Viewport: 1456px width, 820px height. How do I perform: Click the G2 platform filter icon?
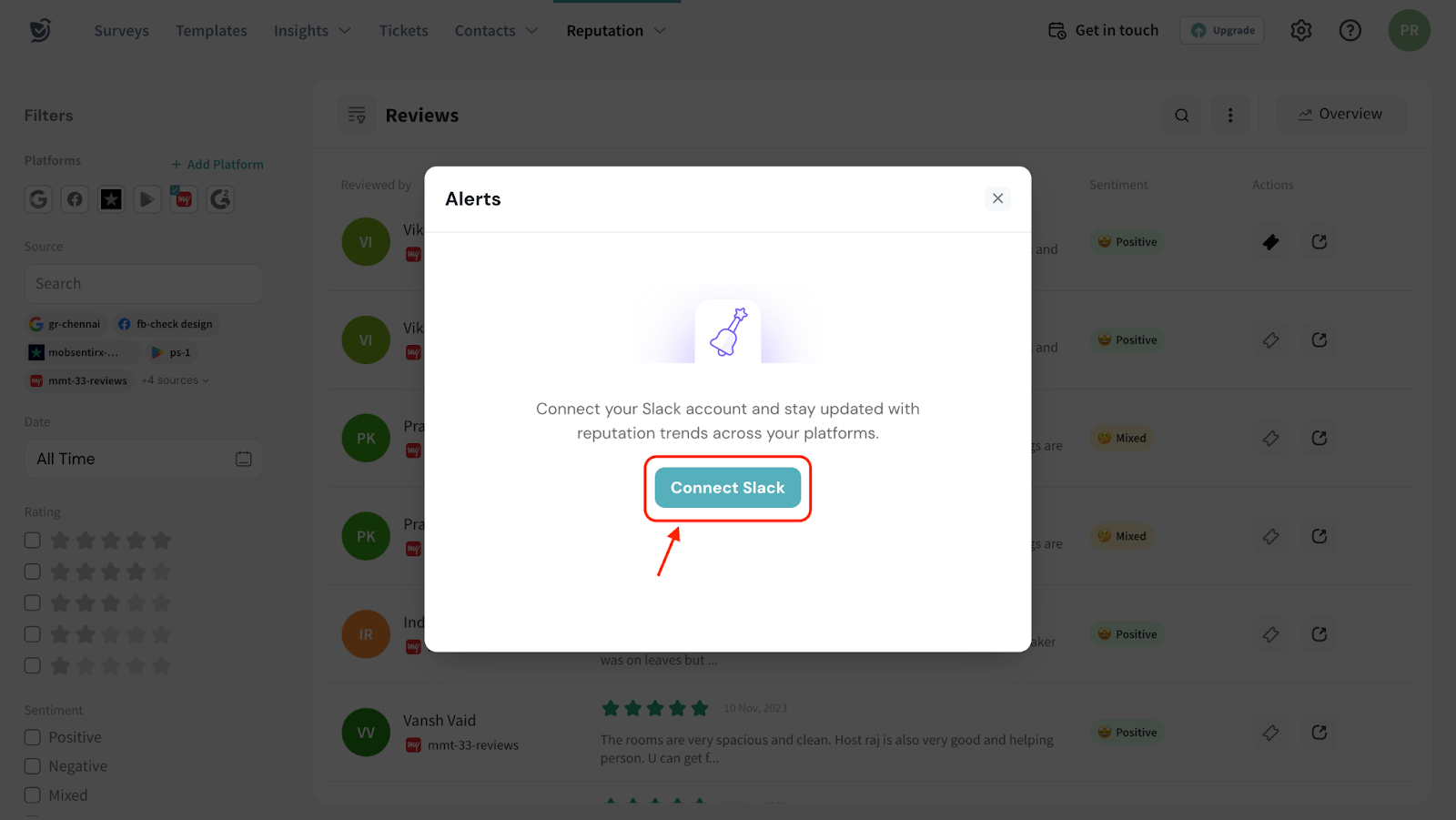[220, 199]
